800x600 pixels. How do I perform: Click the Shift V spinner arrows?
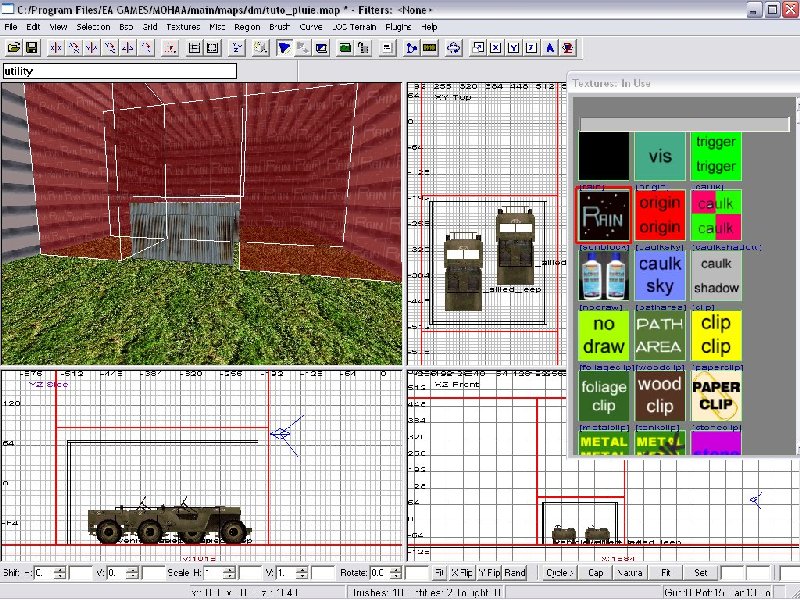pyautogui.click(x=132, y=573)
